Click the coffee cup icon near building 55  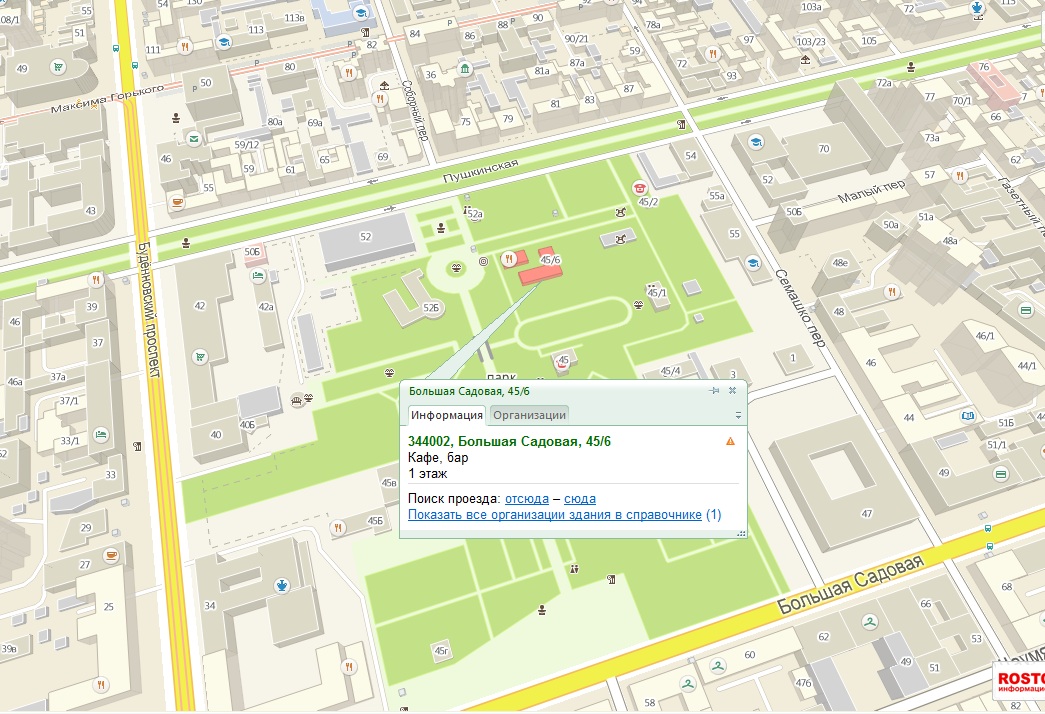[178, 202]
